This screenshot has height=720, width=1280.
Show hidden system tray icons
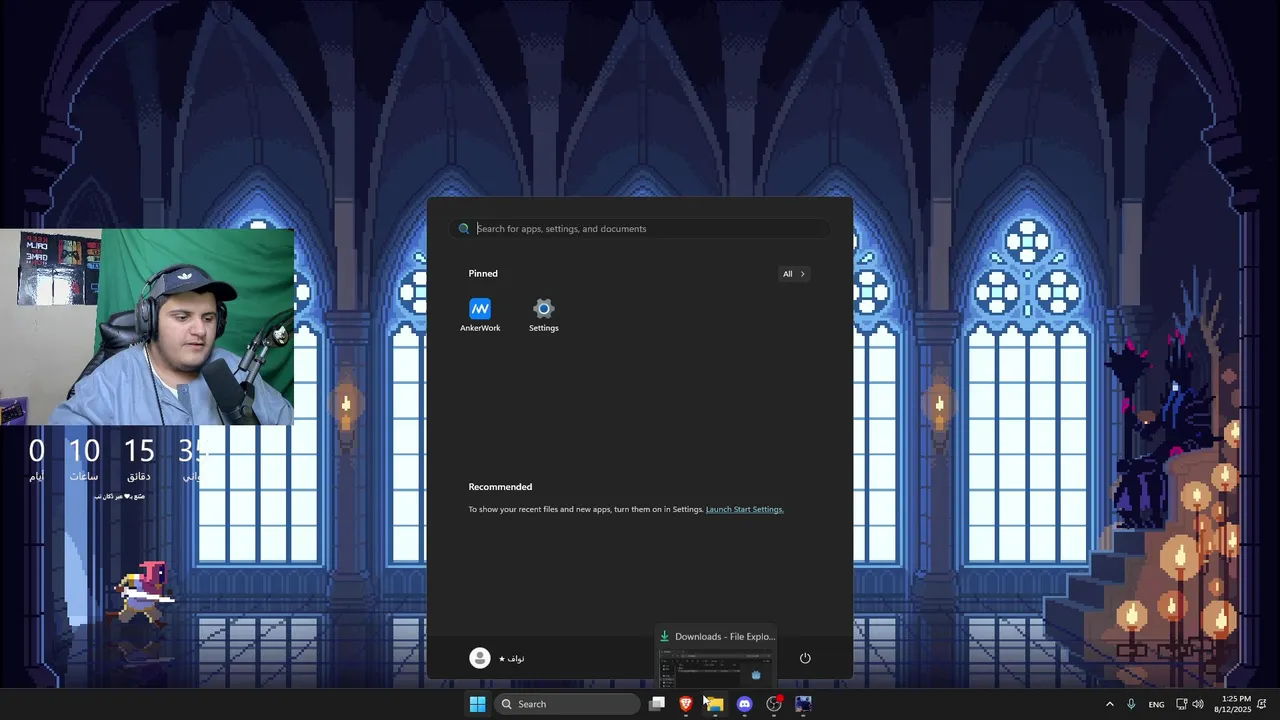(x=1109, y=704)
